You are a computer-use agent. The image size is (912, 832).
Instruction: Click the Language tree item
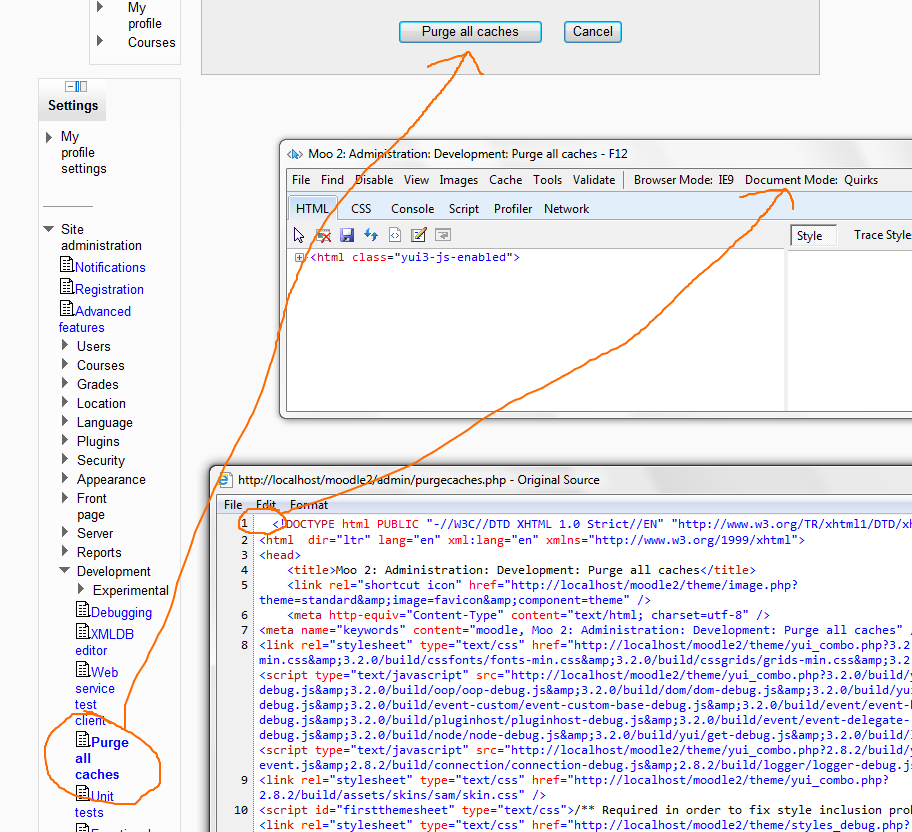click(x=105, y=423)
